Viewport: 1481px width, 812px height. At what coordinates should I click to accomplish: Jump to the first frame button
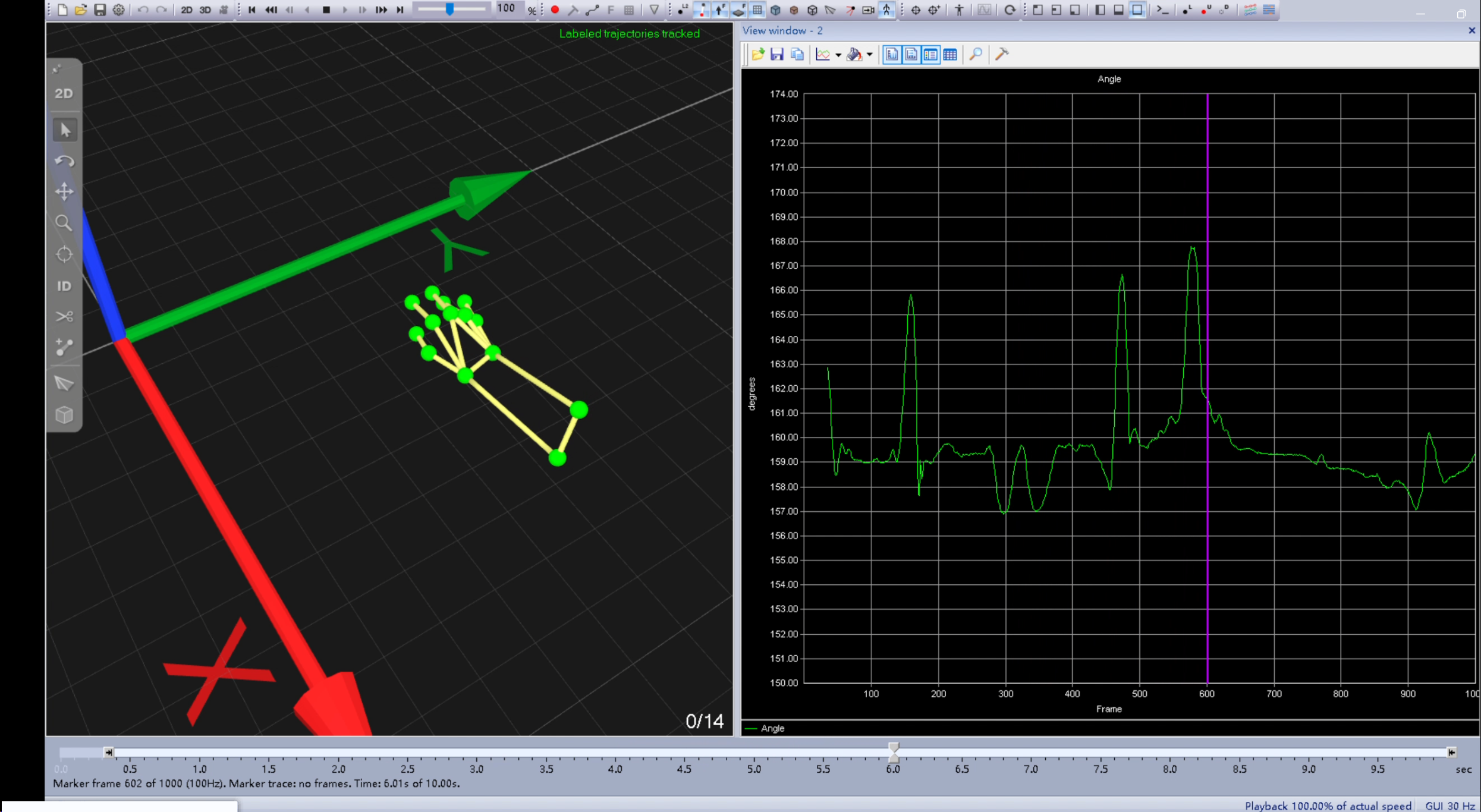pos(252,10)
